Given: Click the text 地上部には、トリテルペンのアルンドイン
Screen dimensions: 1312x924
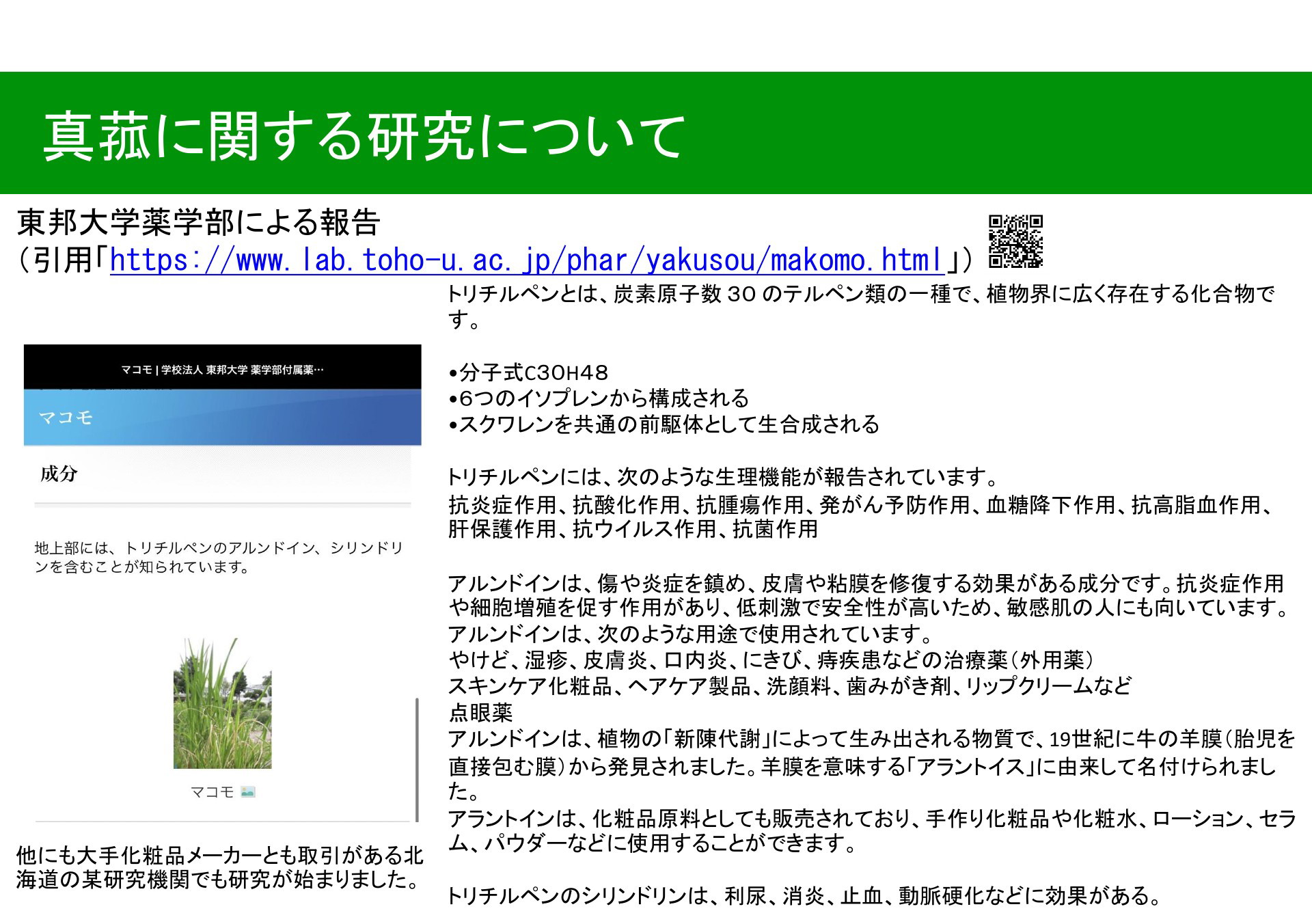Looking at the screenshot, I should click(x=219, y=557).
